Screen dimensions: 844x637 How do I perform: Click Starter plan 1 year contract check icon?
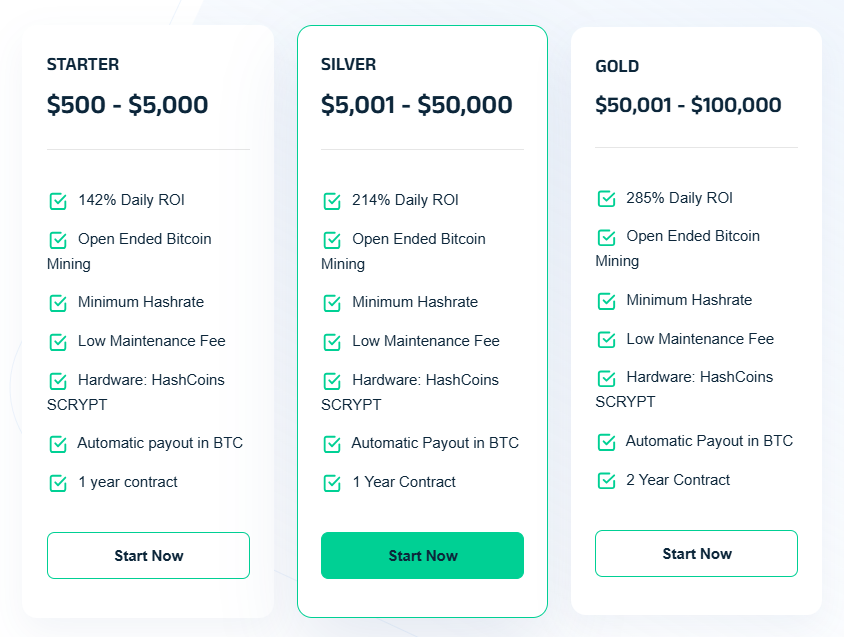pyautogui.click(x=58, y=483)
